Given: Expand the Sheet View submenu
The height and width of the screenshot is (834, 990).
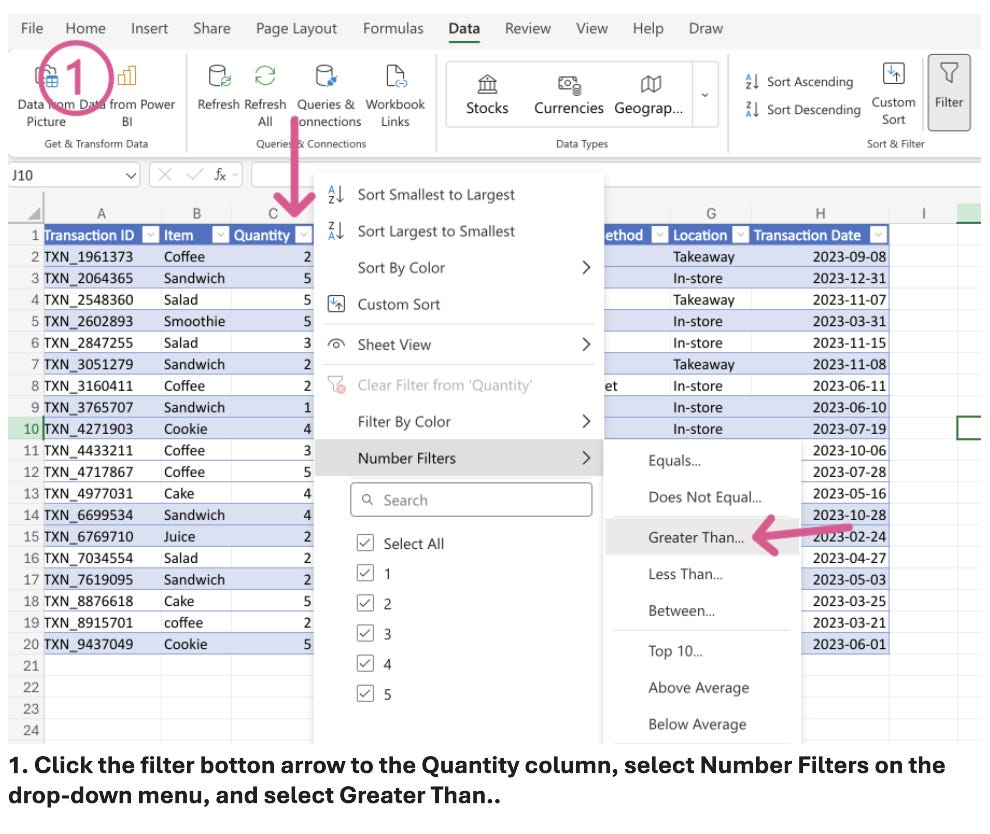Looking at the screenshot, I should point(586,345).
